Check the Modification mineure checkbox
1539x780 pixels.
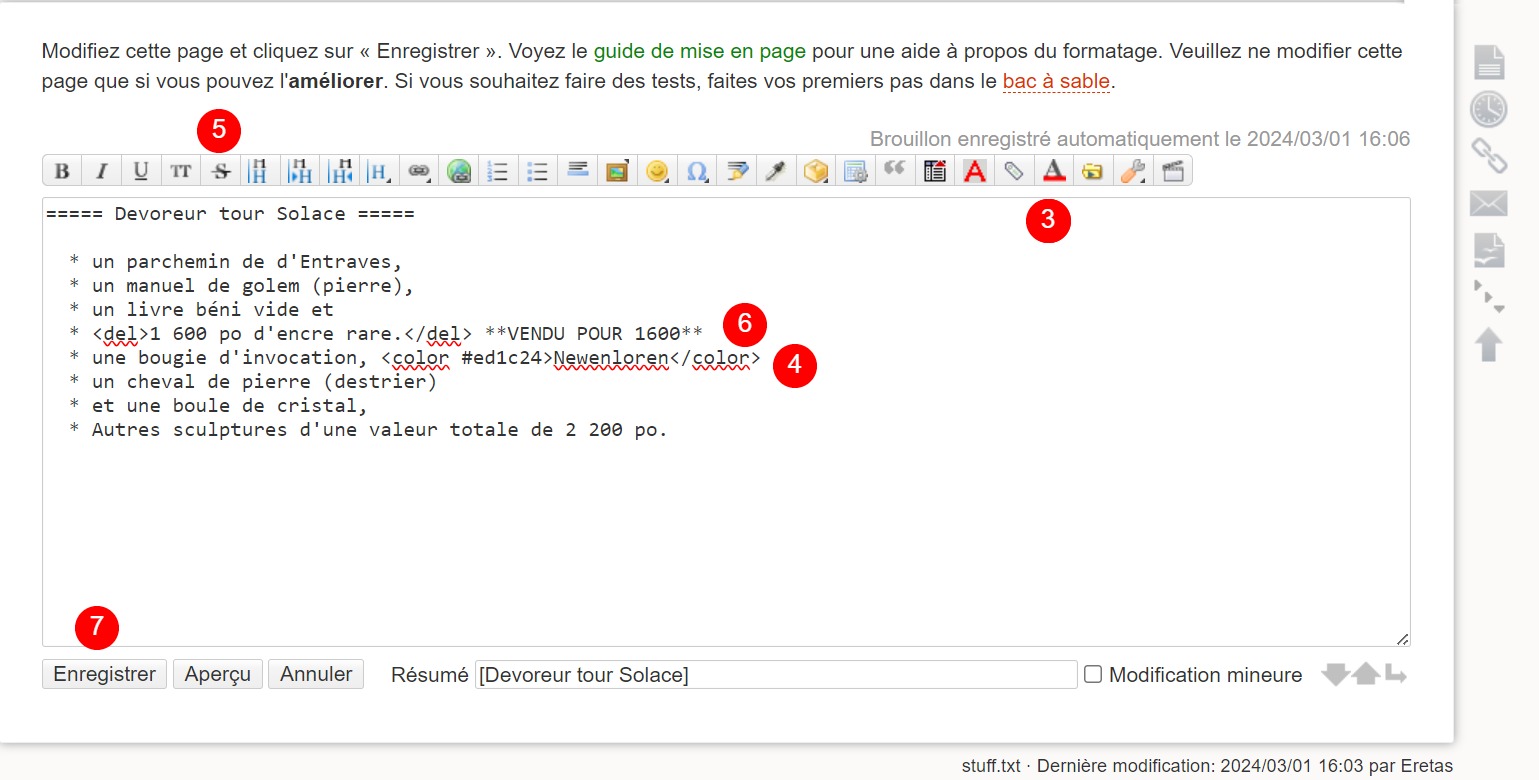[1093, 675]
